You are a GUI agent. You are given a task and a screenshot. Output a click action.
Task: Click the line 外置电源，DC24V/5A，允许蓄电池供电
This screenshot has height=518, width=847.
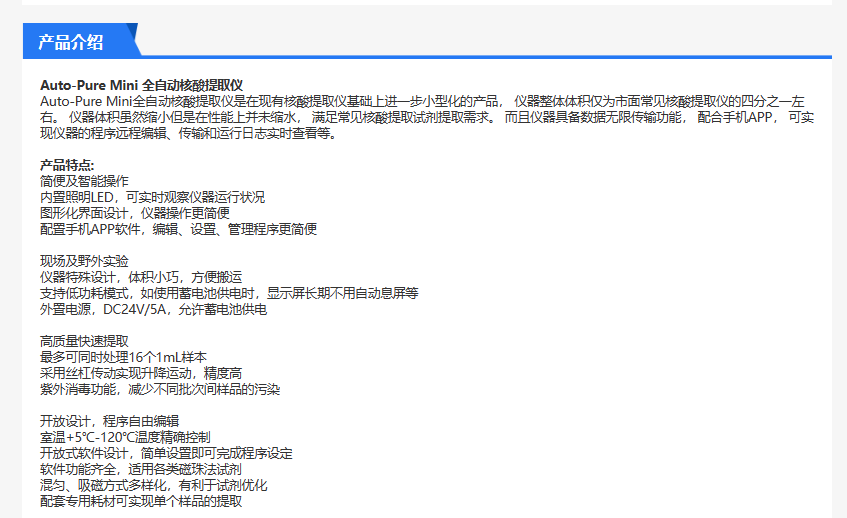click(x=153, y=310)
